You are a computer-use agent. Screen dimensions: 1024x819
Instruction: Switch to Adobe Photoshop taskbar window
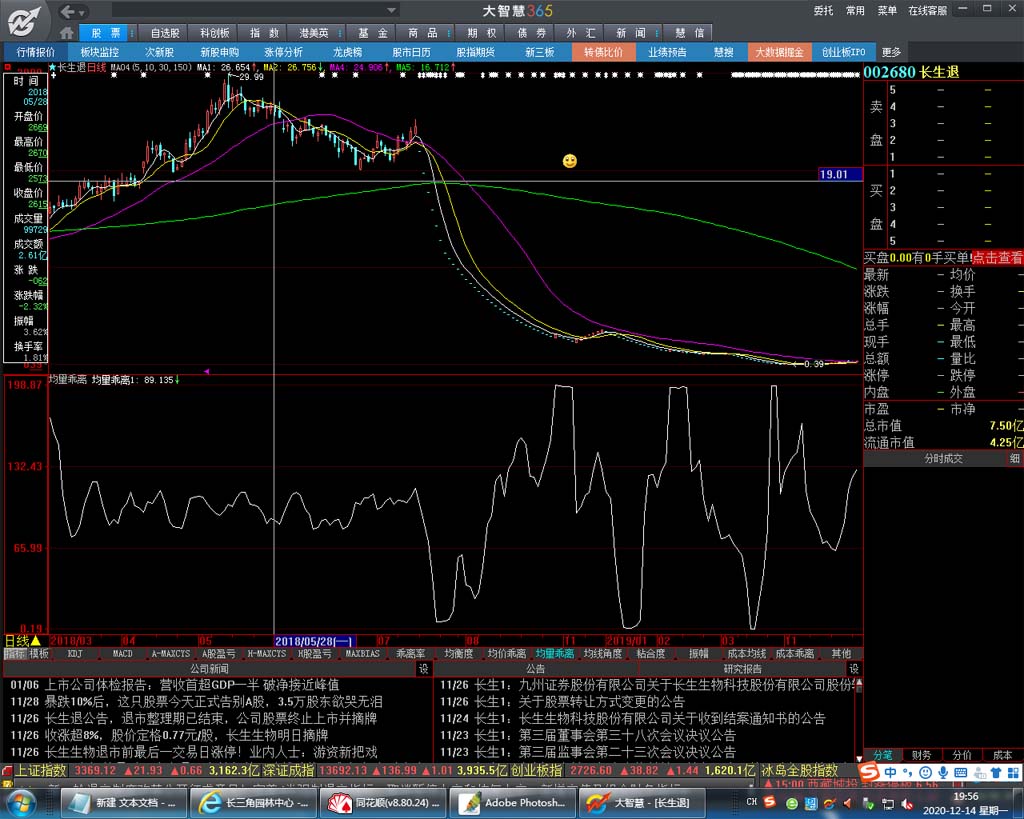[514, 803]
